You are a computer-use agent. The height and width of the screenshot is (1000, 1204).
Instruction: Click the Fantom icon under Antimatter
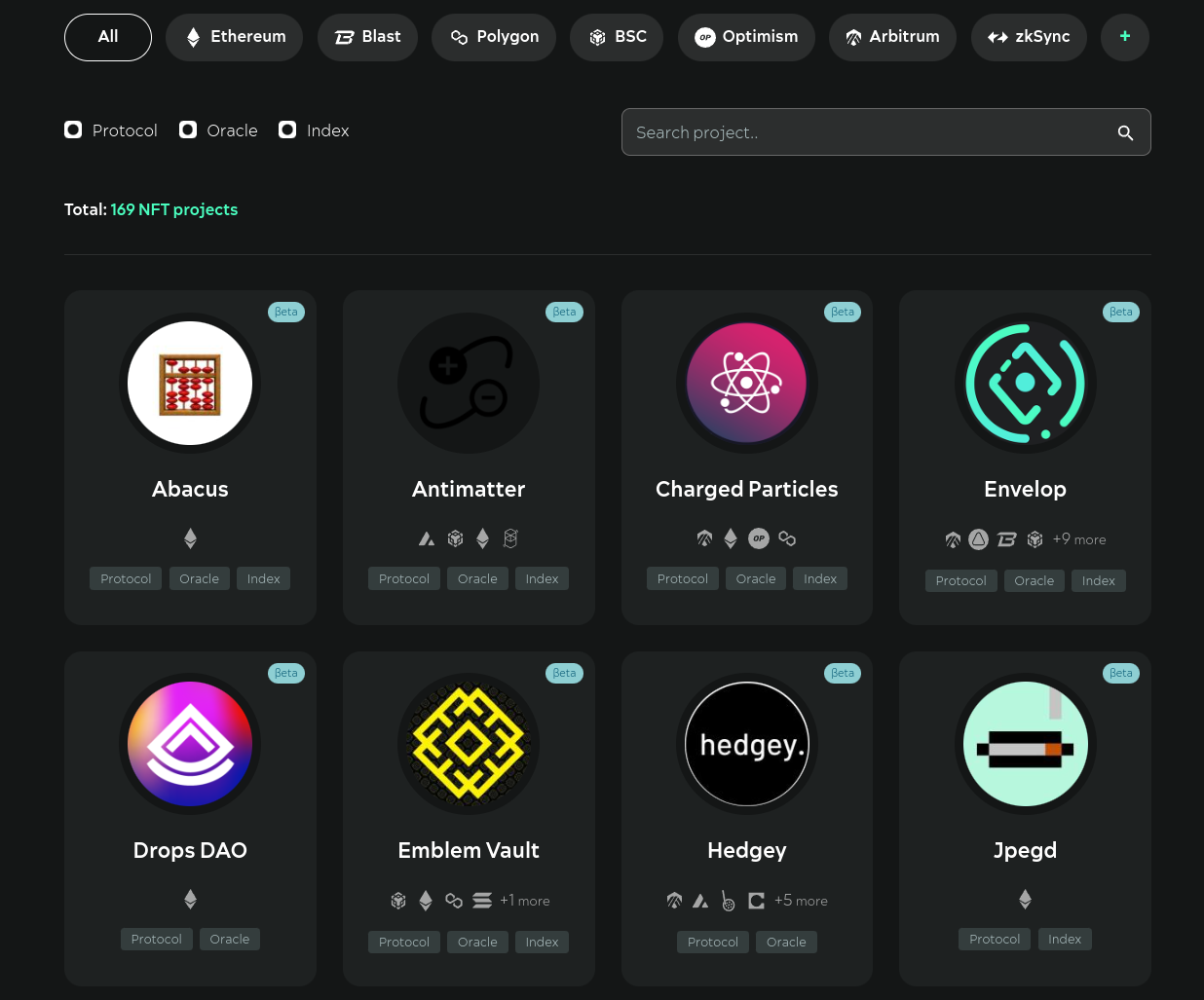coord(510,538)
